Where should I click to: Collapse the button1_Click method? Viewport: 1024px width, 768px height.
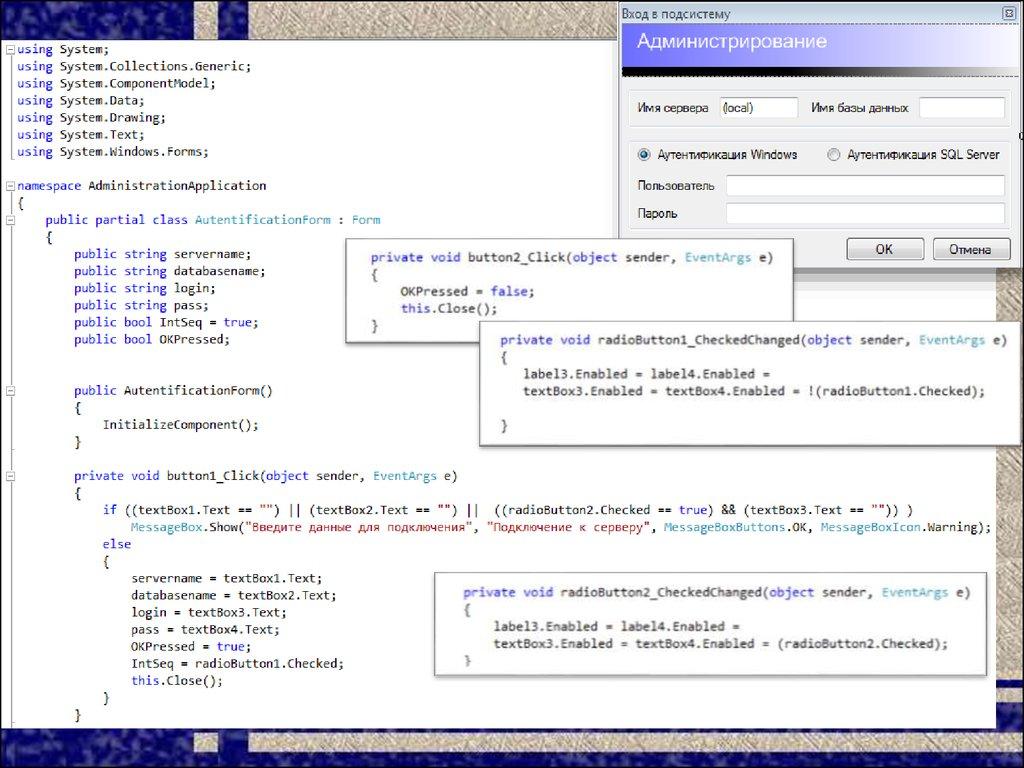coord(8,476)
